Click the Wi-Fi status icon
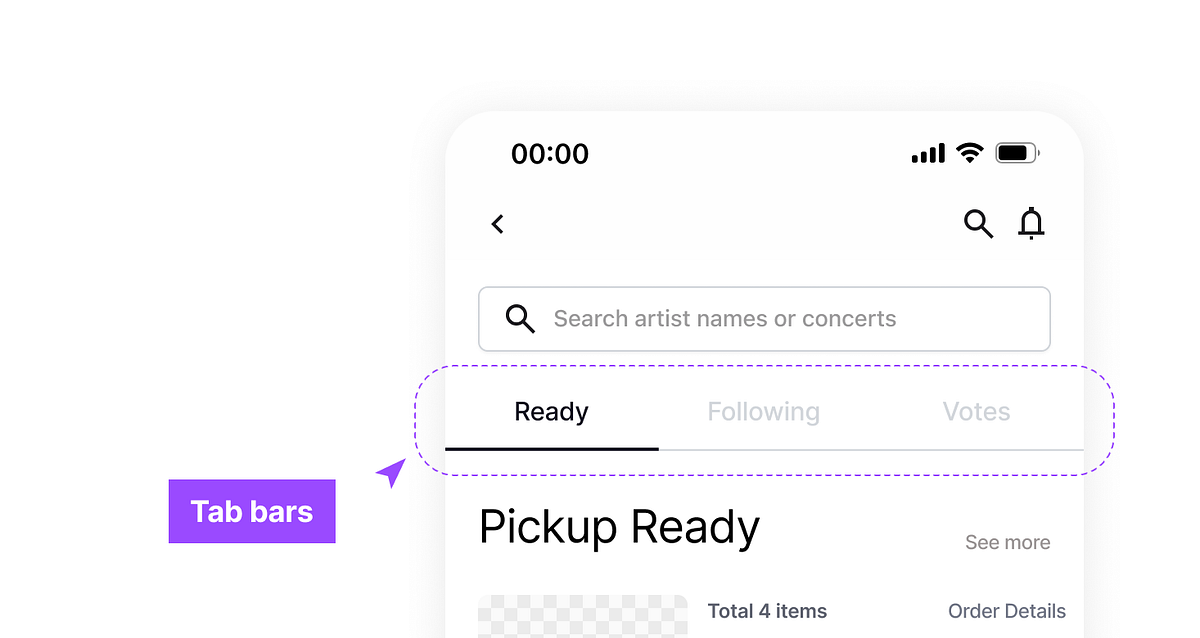This screenshot has width=1200, height=638. click(970, 152)
